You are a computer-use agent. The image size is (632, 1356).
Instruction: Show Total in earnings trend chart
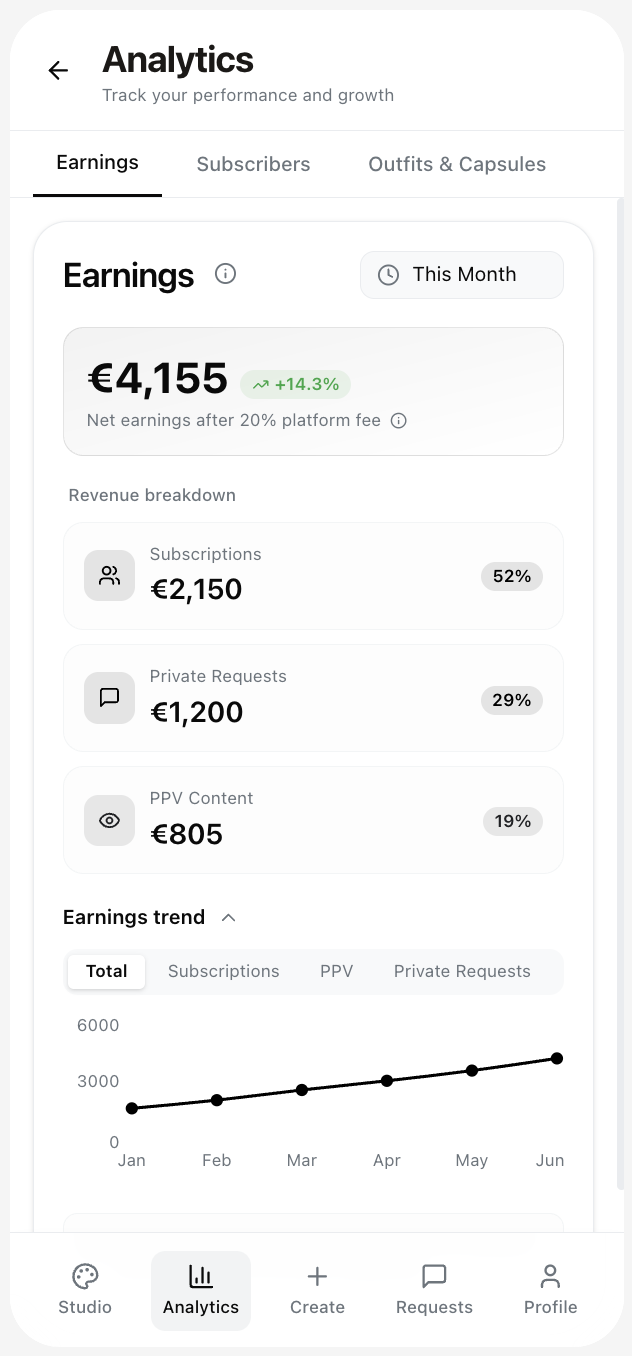tap(106, 971)
